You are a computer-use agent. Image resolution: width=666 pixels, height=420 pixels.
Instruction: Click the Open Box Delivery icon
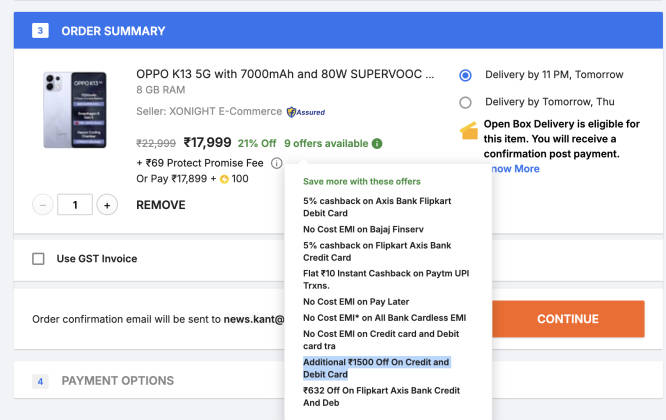pos(469,131)
